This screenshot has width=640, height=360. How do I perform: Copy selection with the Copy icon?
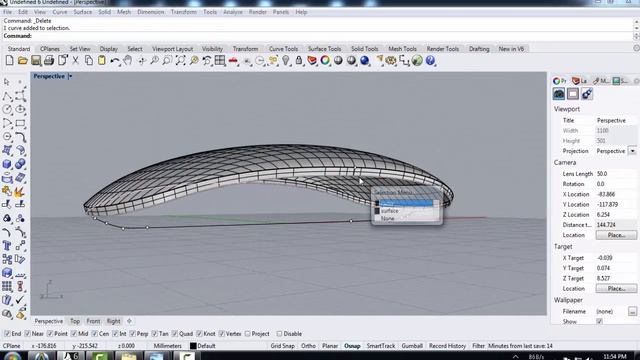point(89,61)
